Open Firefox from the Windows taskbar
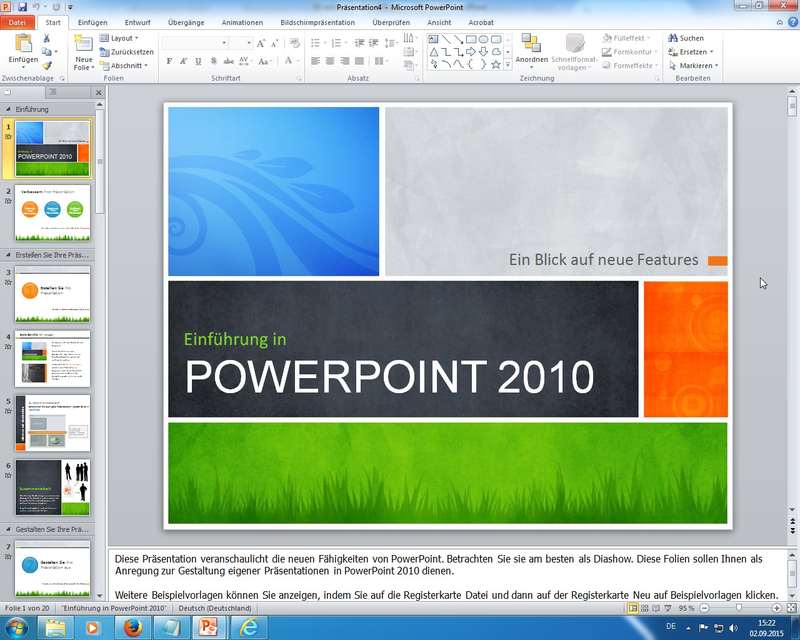 click(134, 628)
